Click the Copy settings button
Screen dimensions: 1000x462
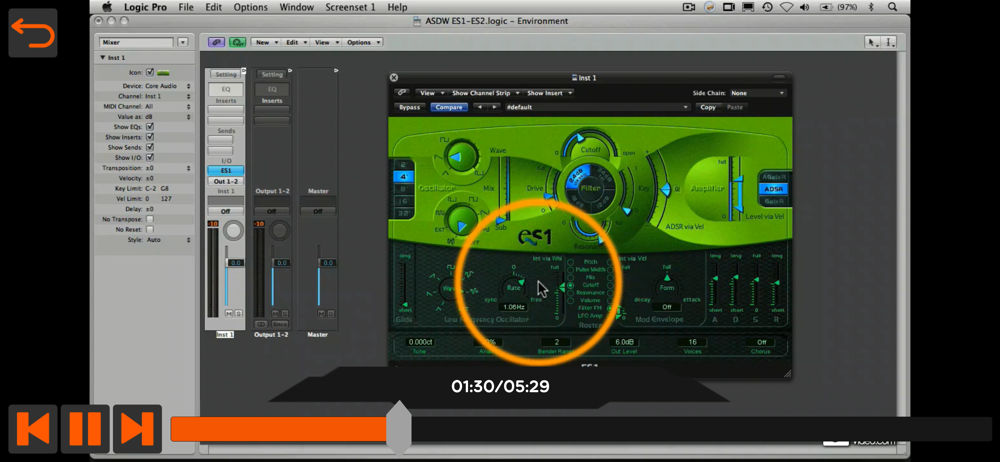click(708, 107)
